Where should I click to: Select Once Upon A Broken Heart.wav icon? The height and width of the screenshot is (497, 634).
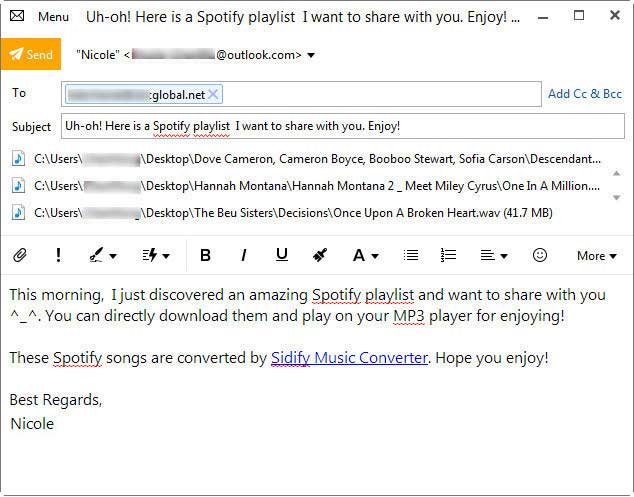[18, 213]
